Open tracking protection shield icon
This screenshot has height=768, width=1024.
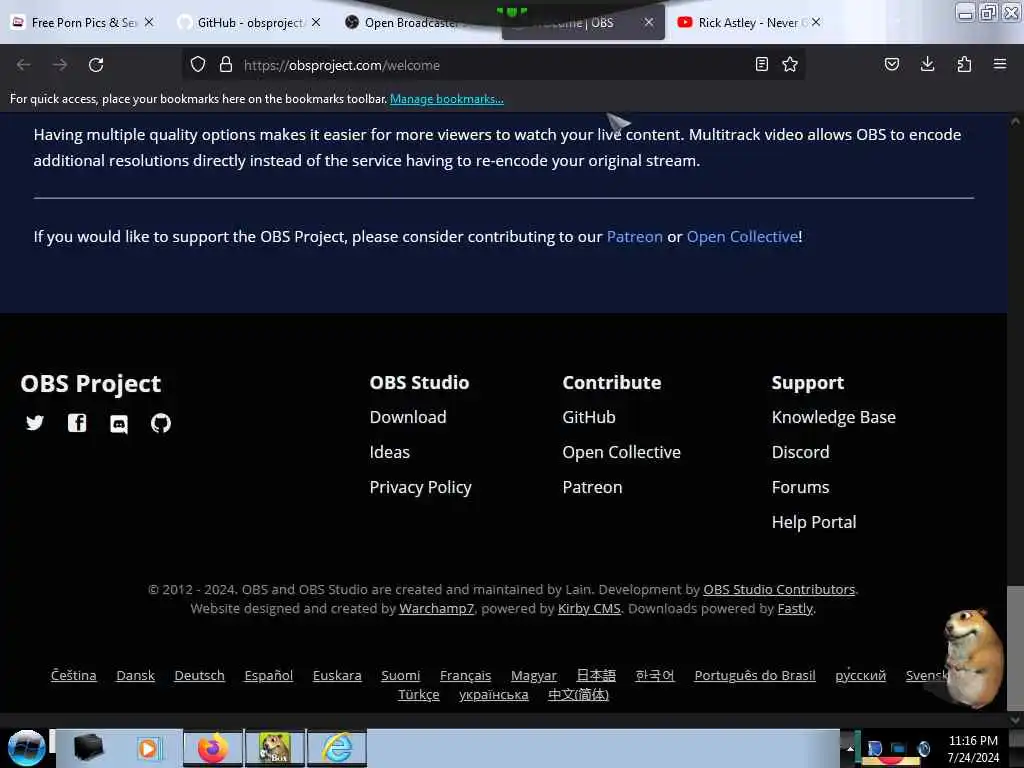pyautogui.click(x=198, y=64)
